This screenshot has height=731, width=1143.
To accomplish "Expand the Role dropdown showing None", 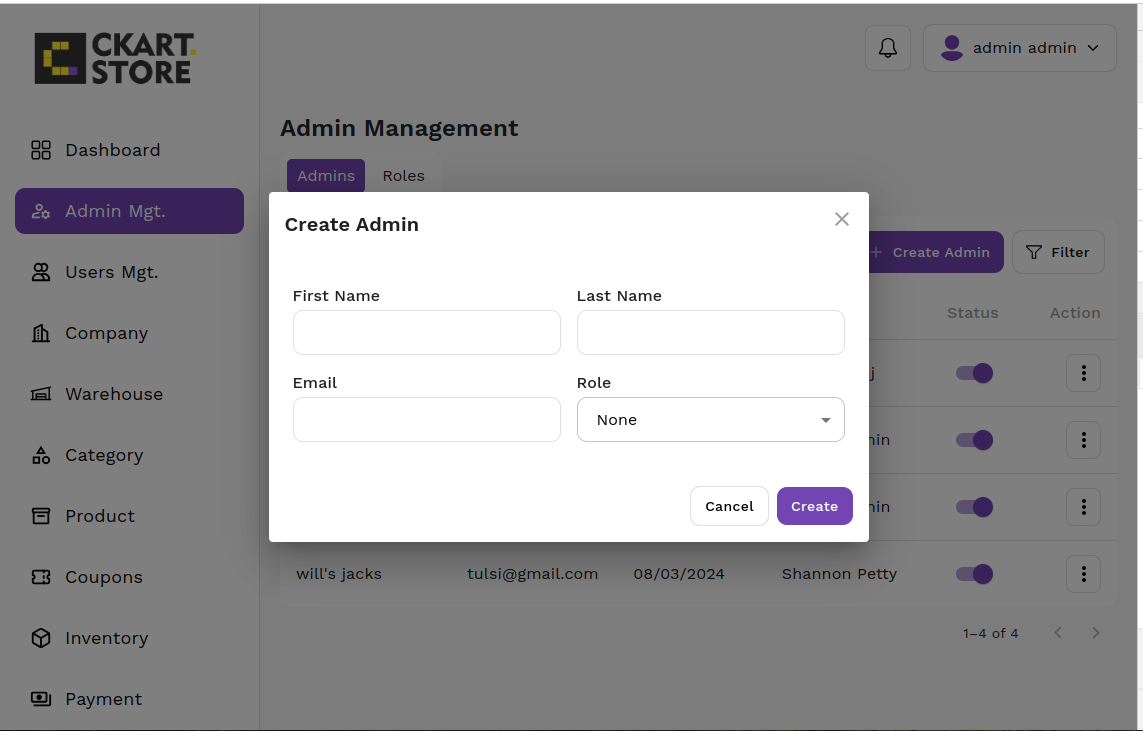I will [x=710, y=420].
